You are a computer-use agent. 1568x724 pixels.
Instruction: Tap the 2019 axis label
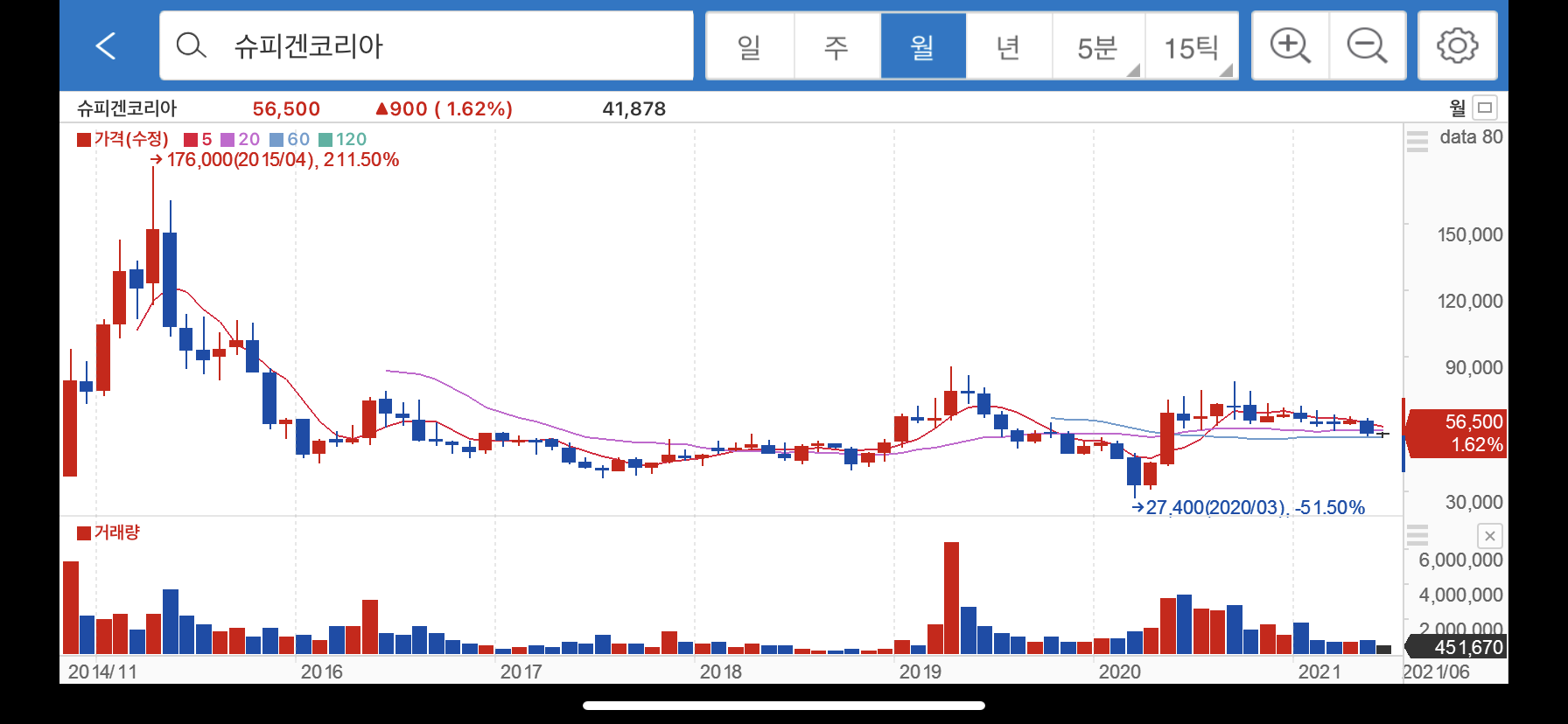coord(920,672)
